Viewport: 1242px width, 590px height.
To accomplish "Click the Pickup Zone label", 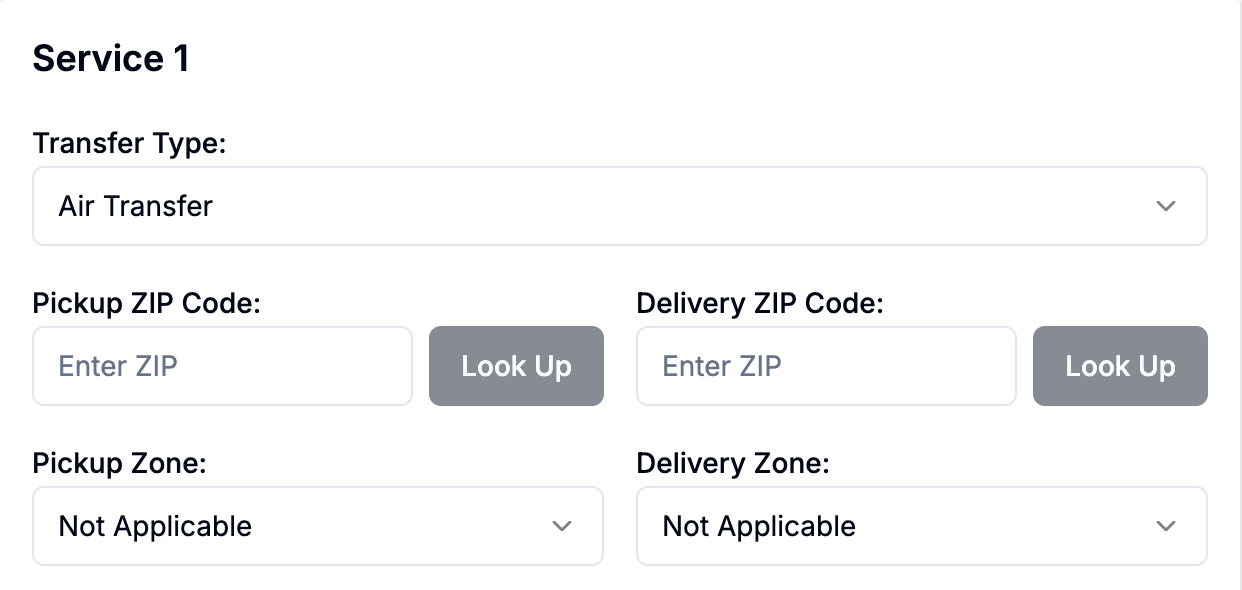I will click(120, 463).
